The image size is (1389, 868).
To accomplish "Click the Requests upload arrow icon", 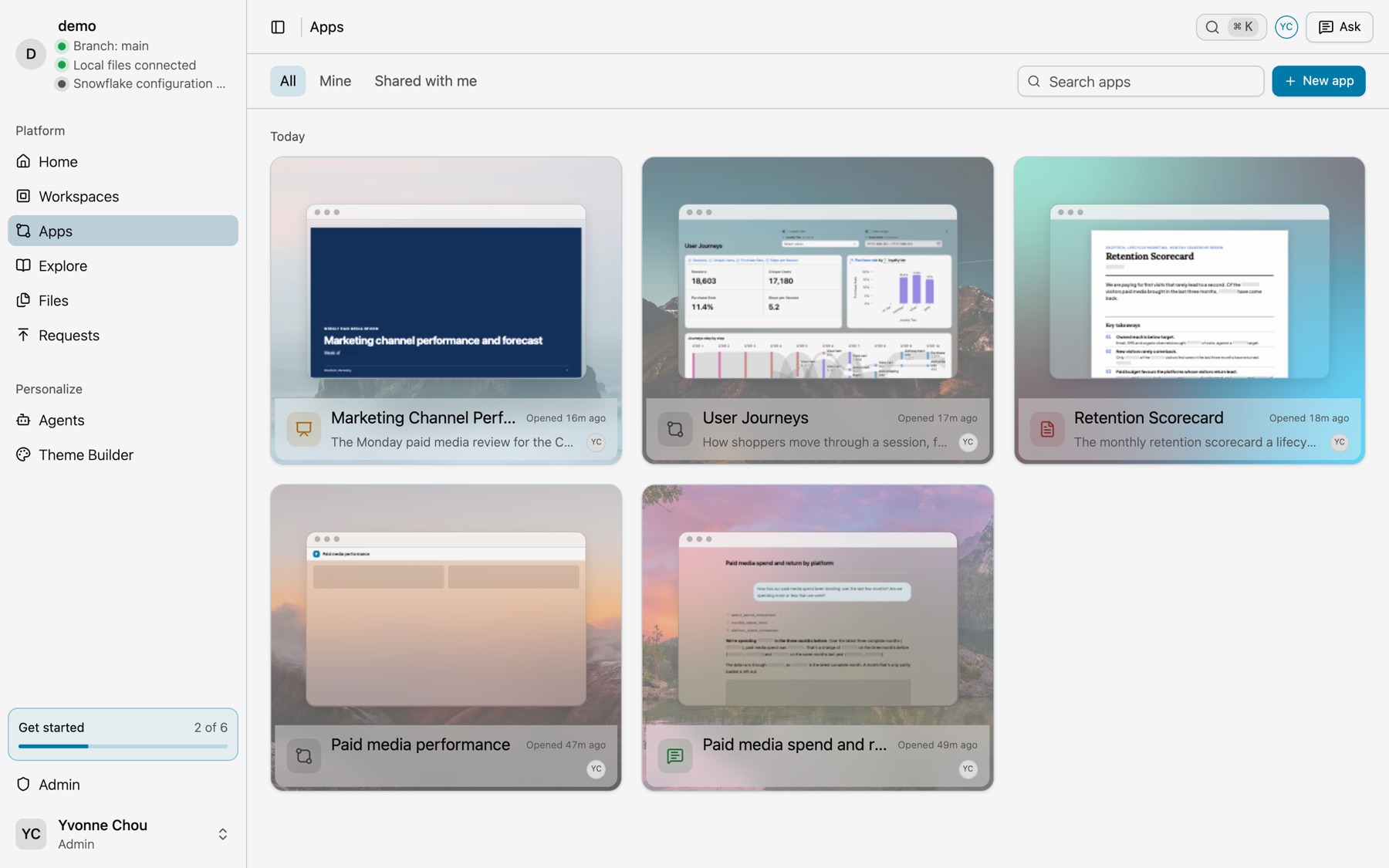I will point(23,335).
